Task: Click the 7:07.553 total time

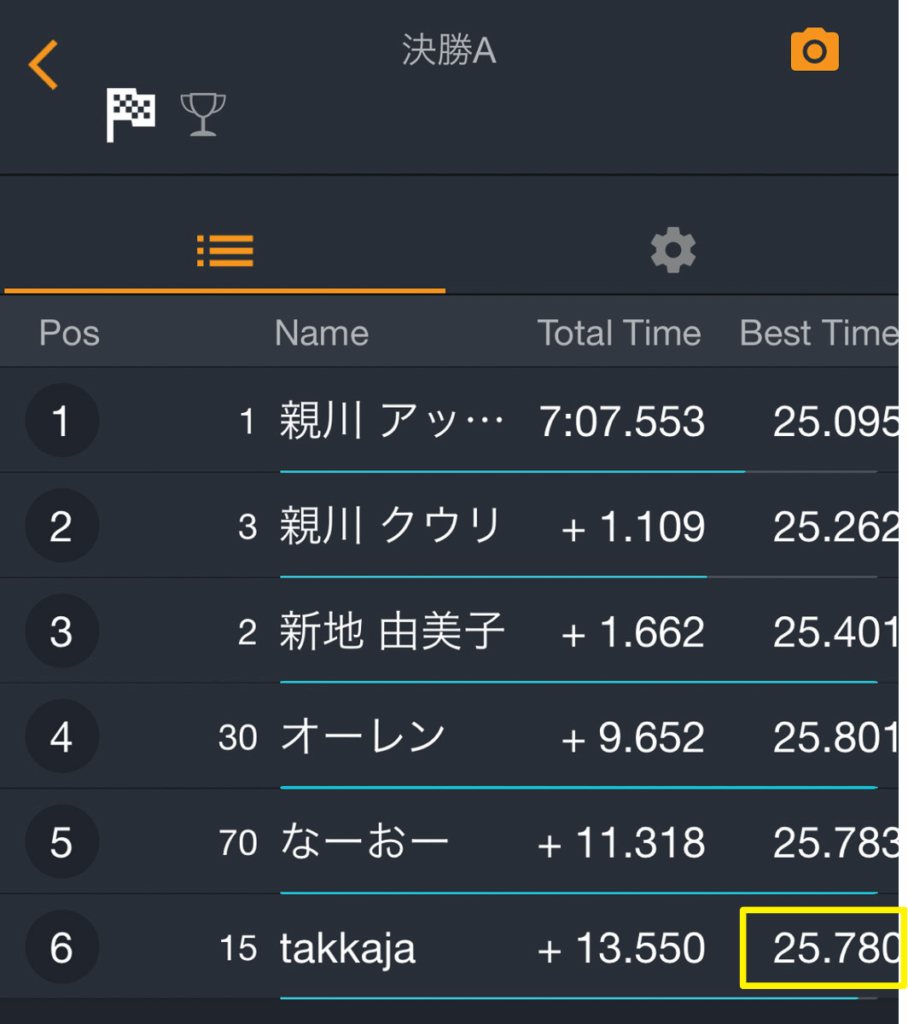Action: [622, 422]
